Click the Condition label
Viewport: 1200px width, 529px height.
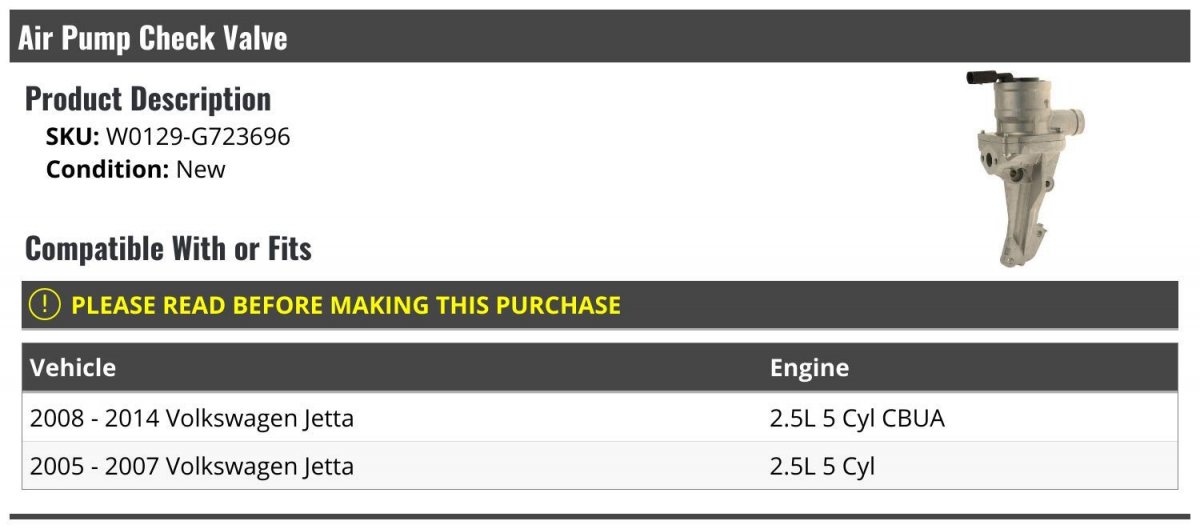(x=108, y=169)
